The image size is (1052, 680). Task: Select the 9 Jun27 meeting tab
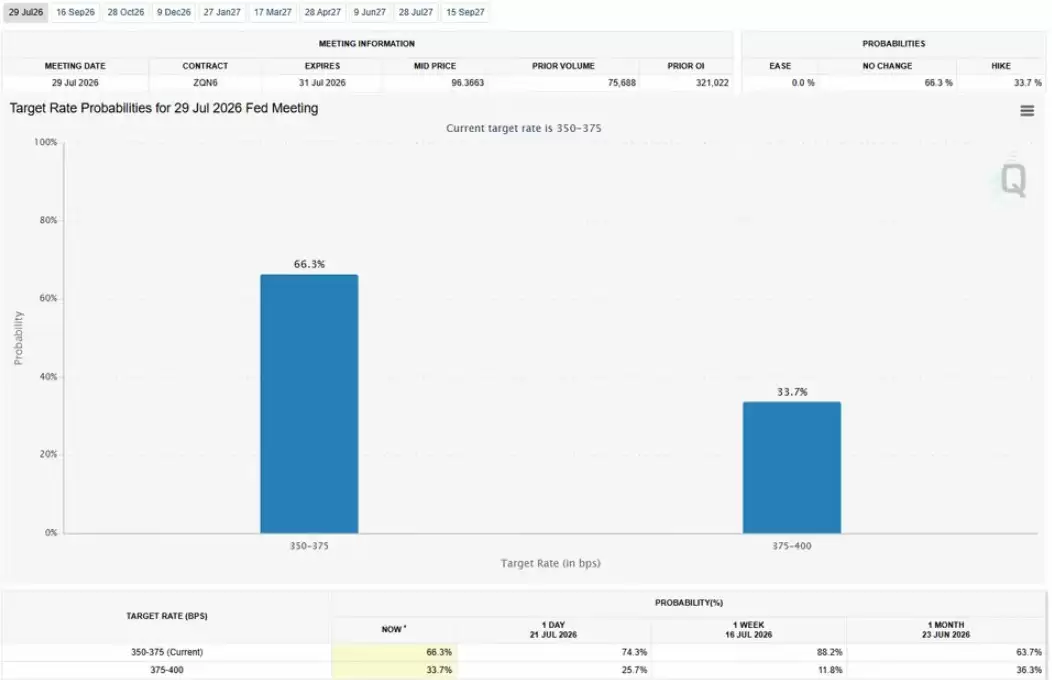(370, 12)
